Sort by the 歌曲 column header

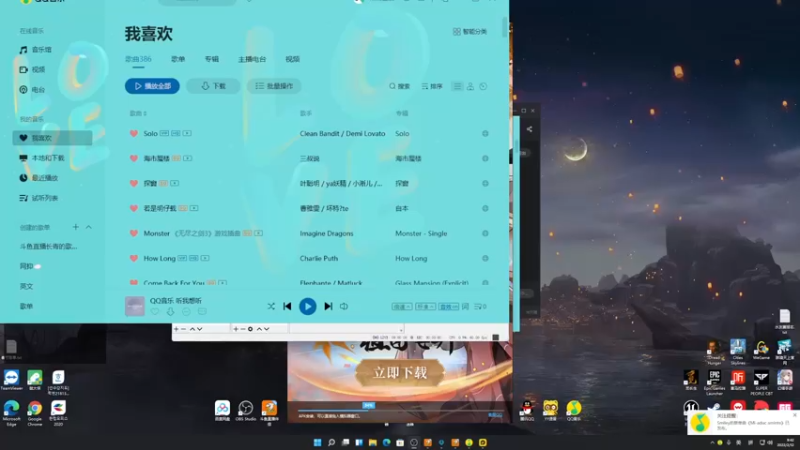click(138, 113)
